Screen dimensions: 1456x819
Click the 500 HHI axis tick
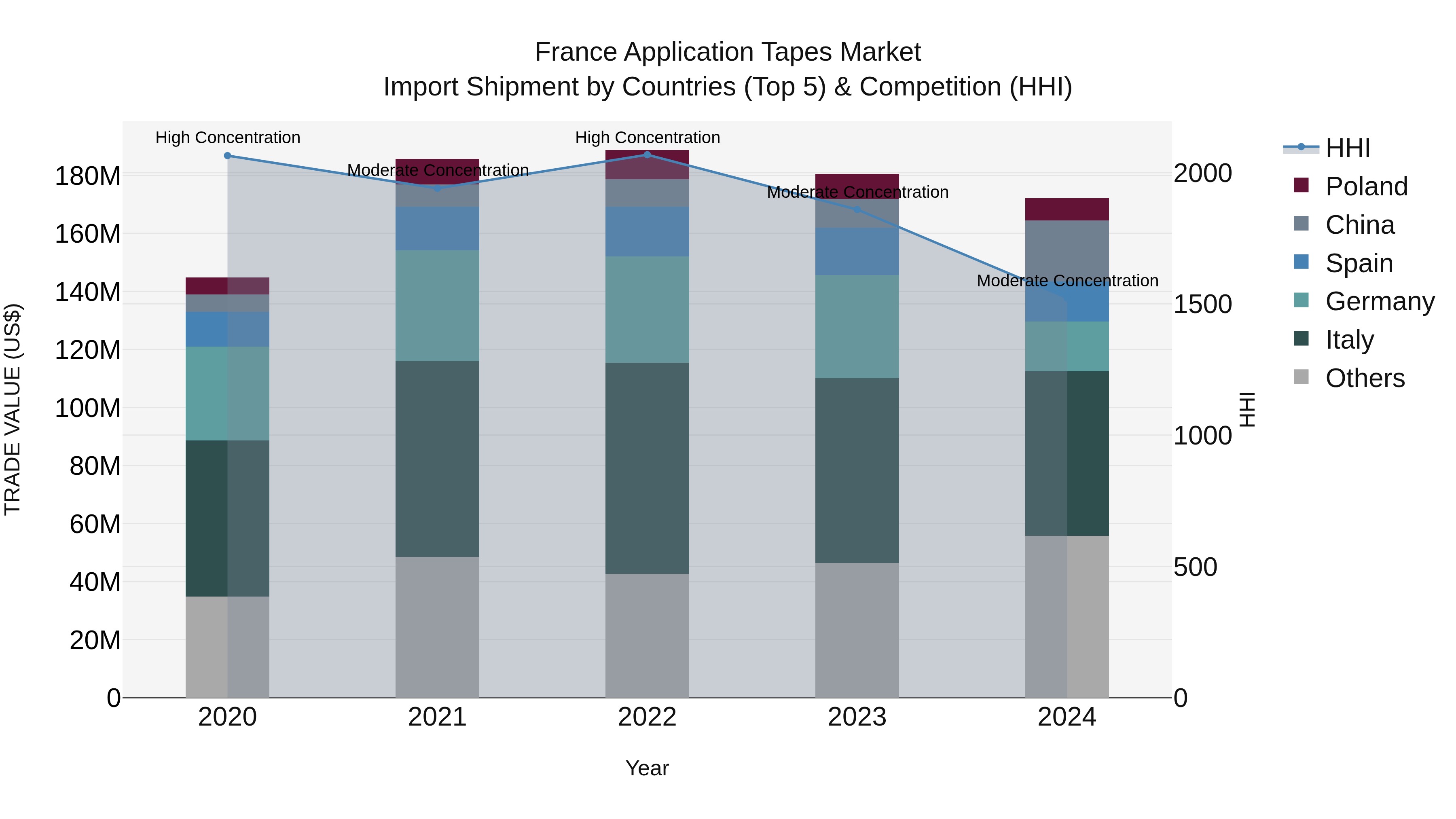pyautogui.click(x=1196, y=567)
